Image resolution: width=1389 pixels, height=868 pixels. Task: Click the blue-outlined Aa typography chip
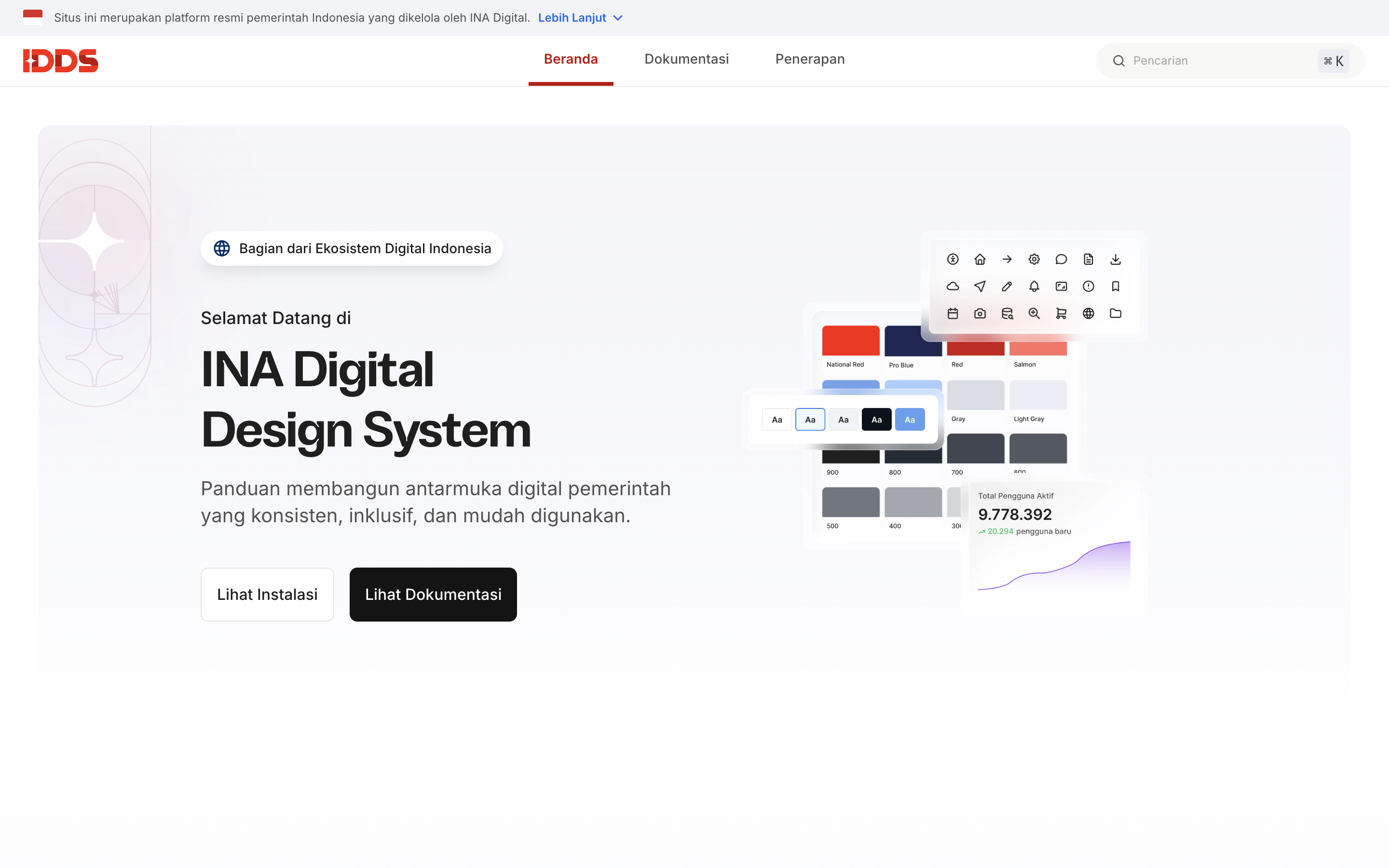click(810, 420)
